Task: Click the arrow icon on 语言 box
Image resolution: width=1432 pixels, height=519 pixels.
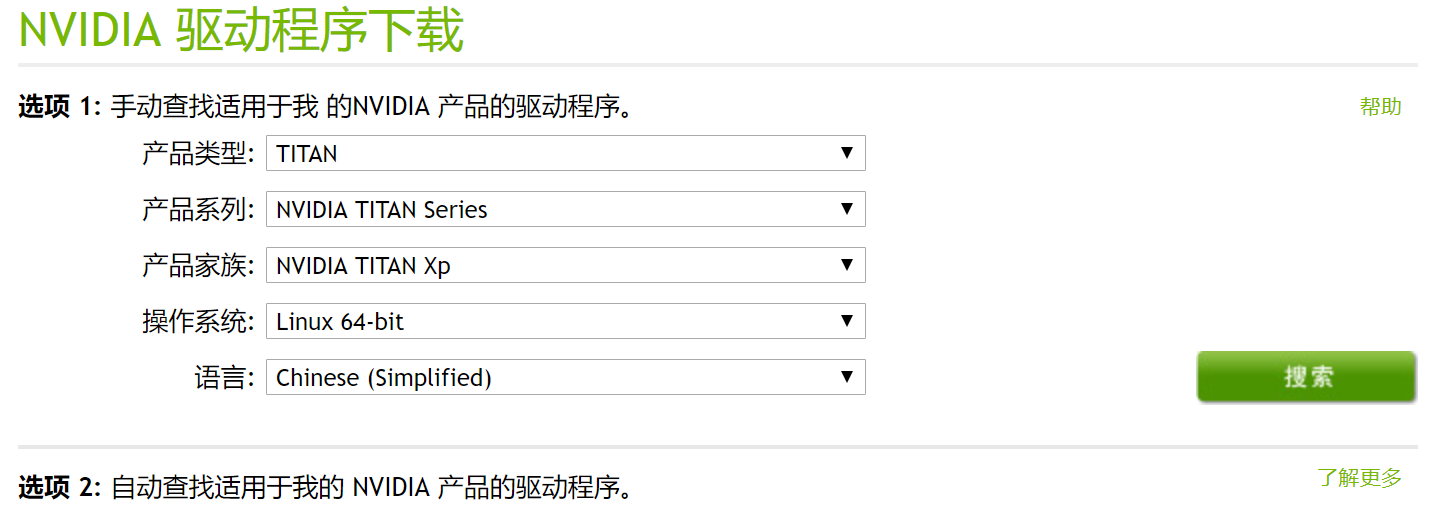Action: coord(846,378)
